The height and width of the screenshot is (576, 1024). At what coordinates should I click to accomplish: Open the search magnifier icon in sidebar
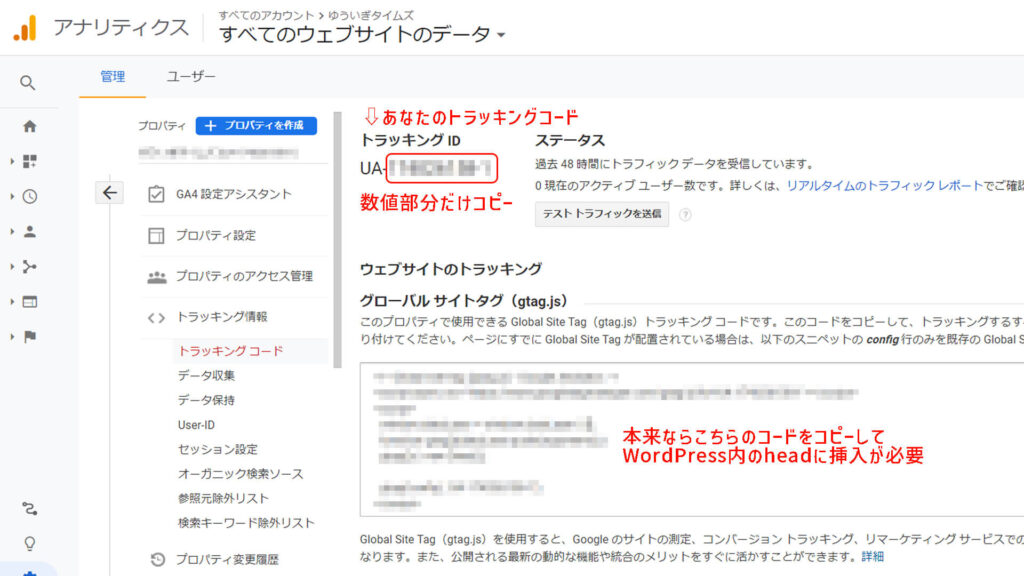pos(27,83)
